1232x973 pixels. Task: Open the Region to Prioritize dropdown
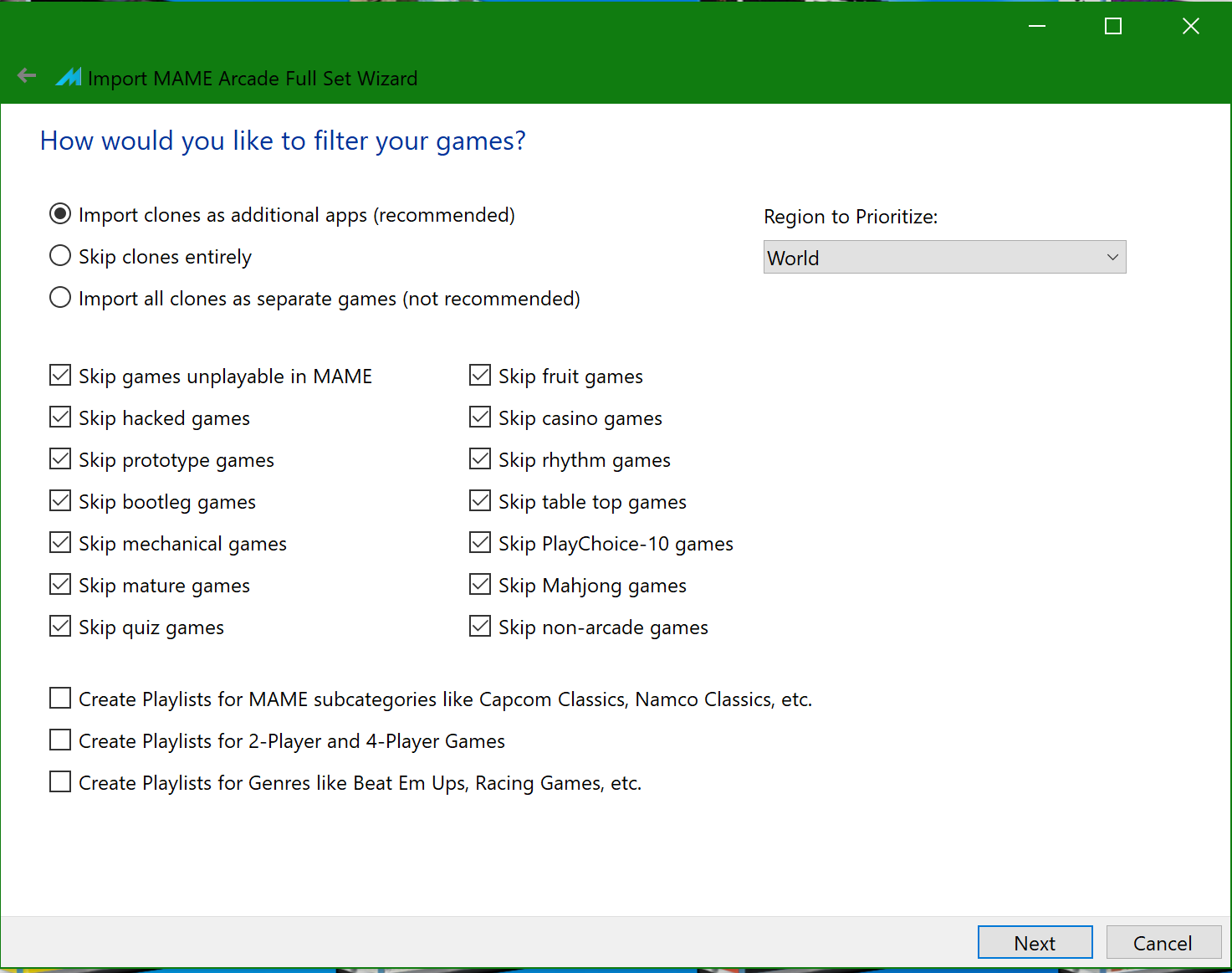(x=944, y=257)
